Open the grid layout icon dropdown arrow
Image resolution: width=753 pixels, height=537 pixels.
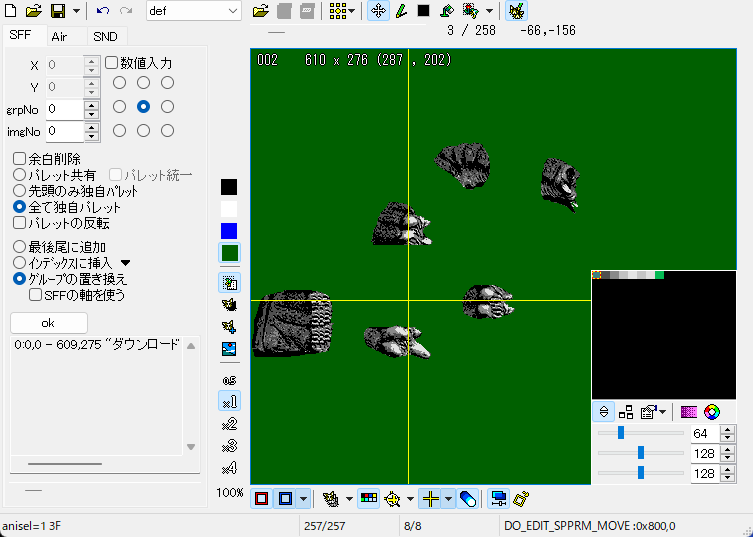352,11
